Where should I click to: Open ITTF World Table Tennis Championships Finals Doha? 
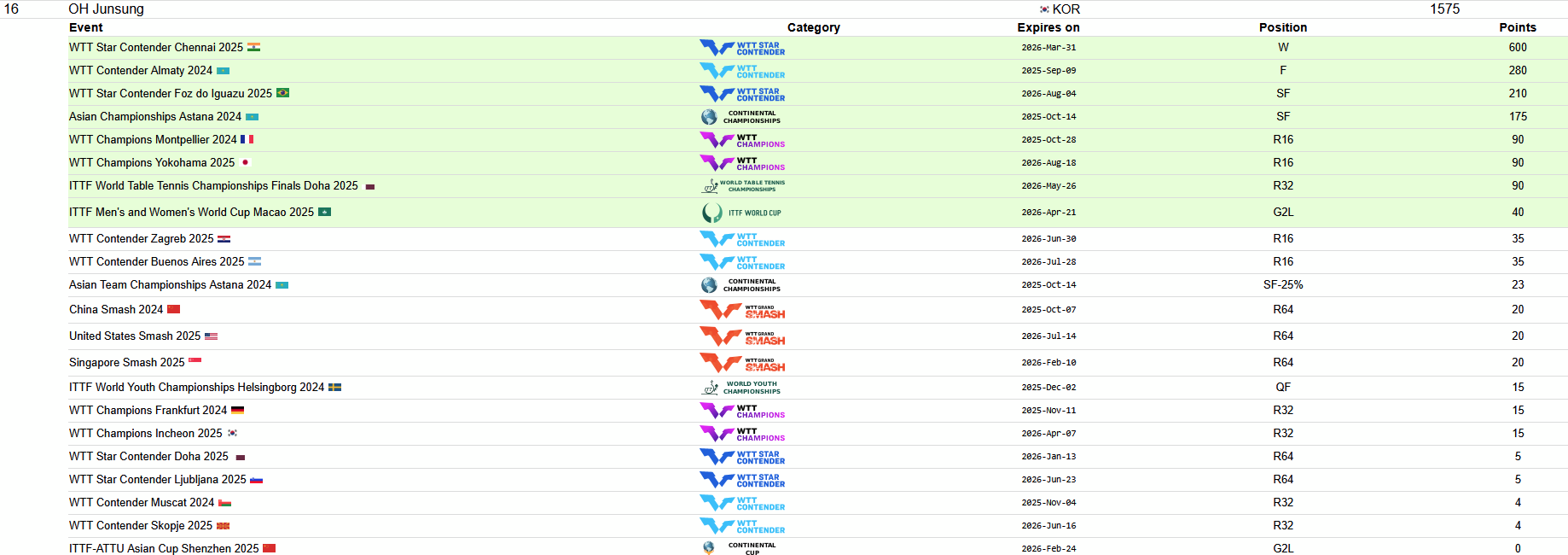(213, 185)
